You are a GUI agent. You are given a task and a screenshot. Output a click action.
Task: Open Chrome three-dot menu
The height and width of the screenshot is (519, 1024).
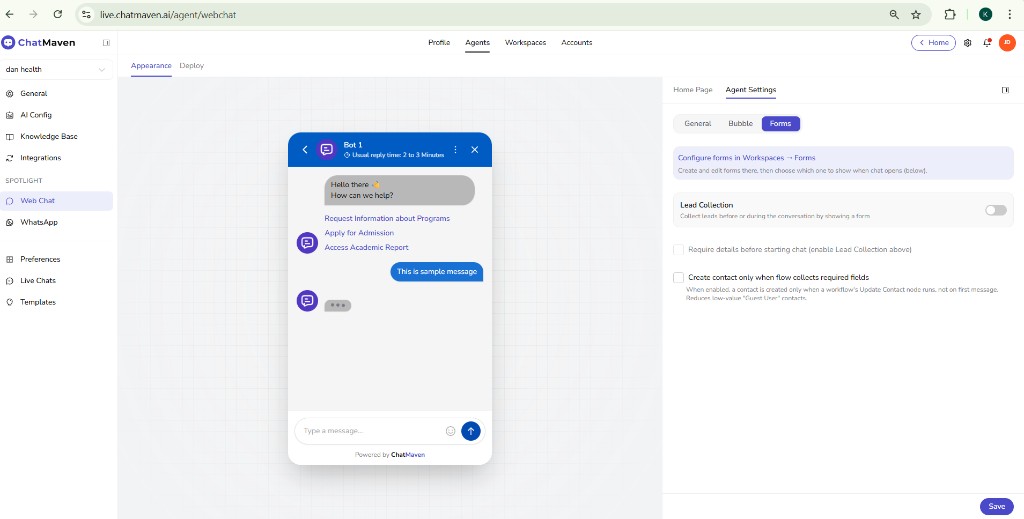tap(1010, 14)
